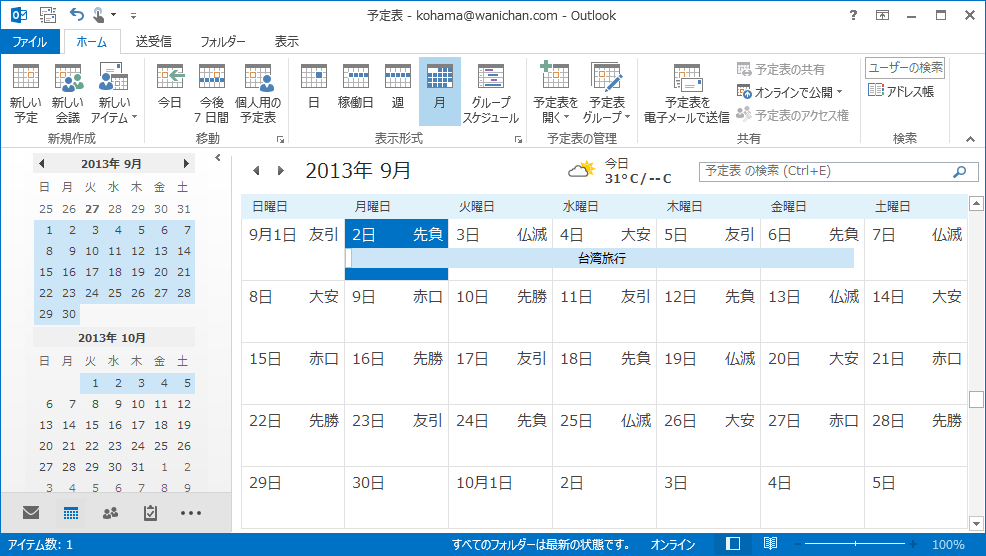Screen dimensions: 986x556
Task: Open 移動 group dialog launcher
Action: (280, 140)
